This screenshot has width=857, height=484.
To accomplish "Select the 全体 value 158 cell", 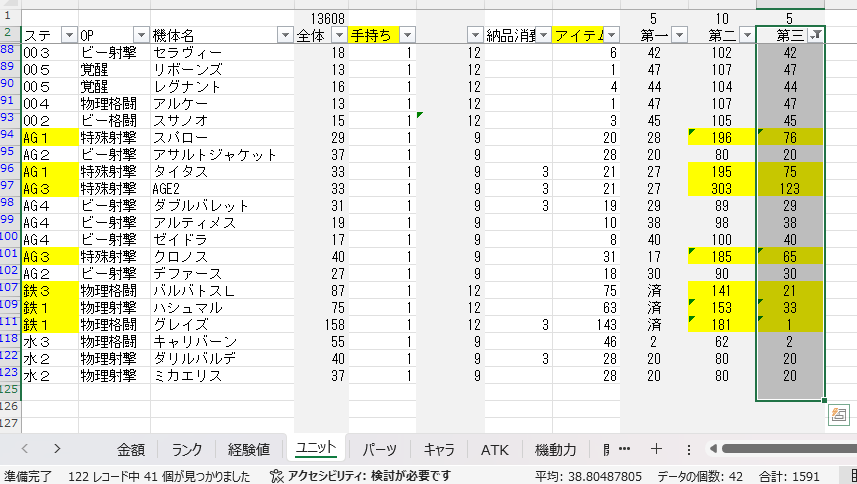I will pos(321,324).
